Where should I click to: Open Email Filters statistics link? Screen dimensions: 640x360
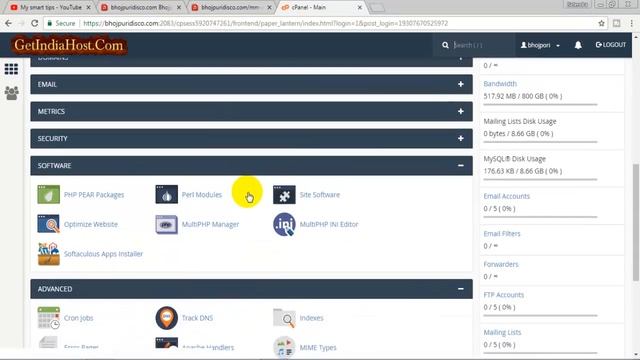(x=502, y=234)
